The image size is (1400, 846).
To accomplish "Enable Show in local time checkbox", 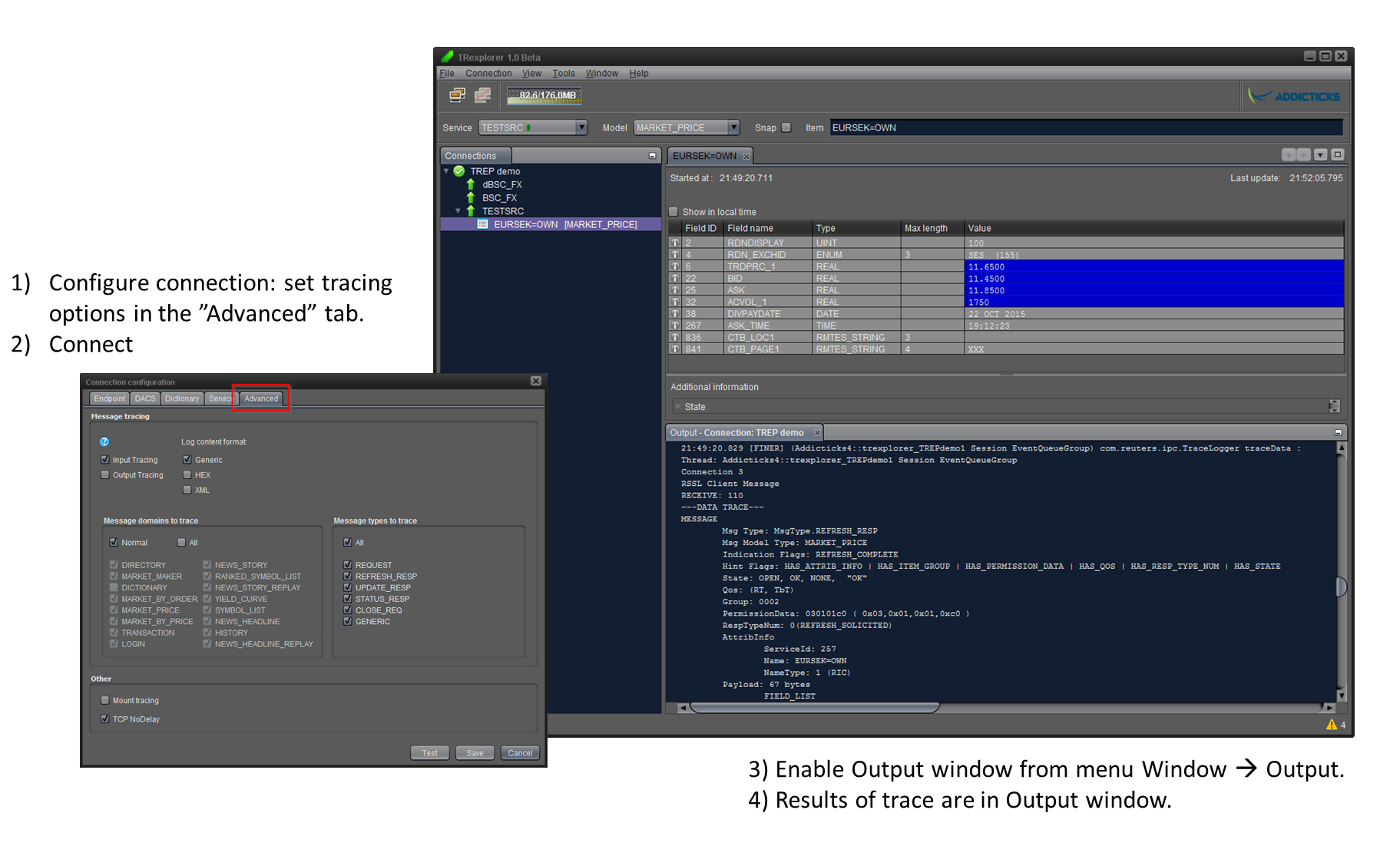I will [674, 212].
